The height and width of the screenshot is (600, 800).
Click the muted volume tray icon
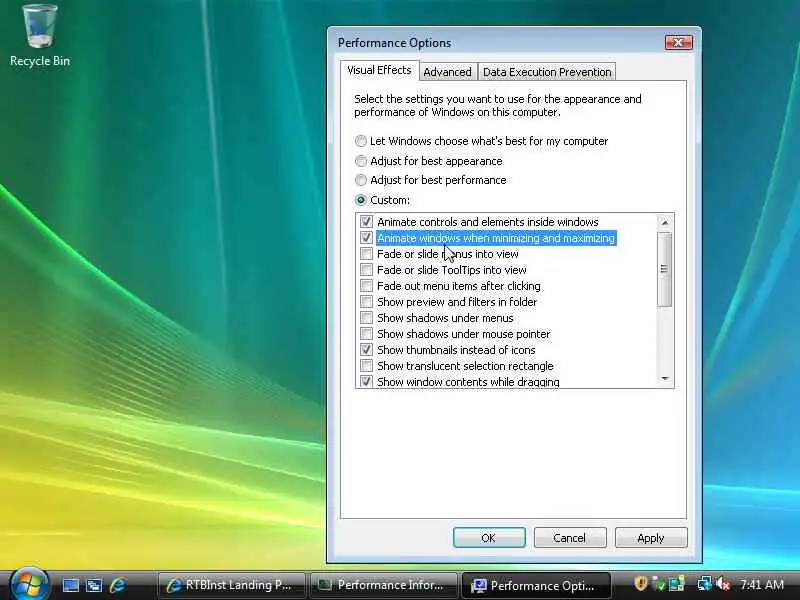723,584
